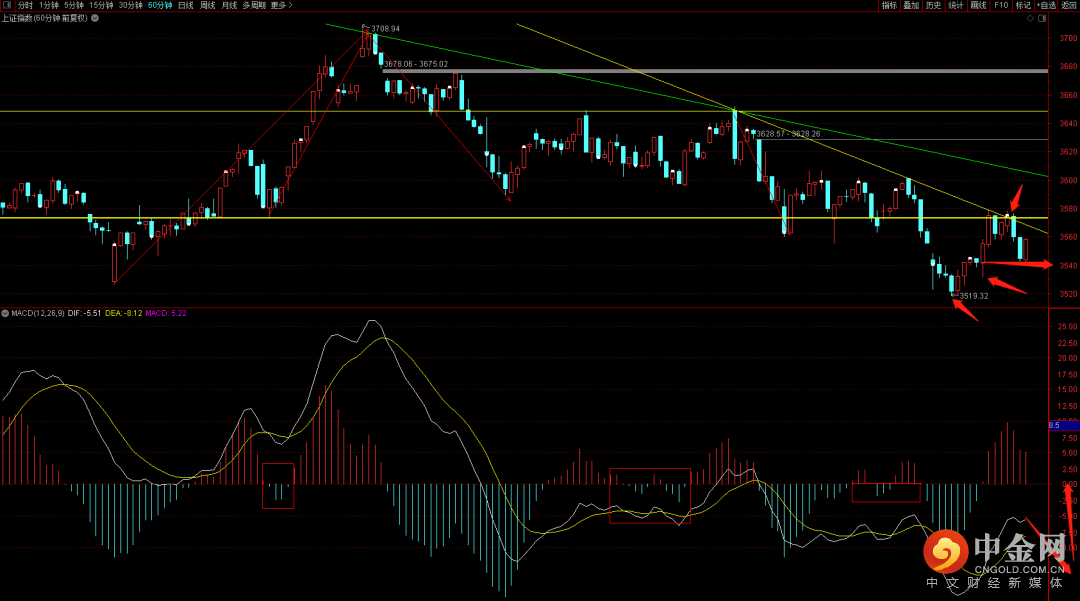Click the 3708.94 peak price label
This screenshot has width=1080, height=601.
pyautogui.click(x=385, y=29)
